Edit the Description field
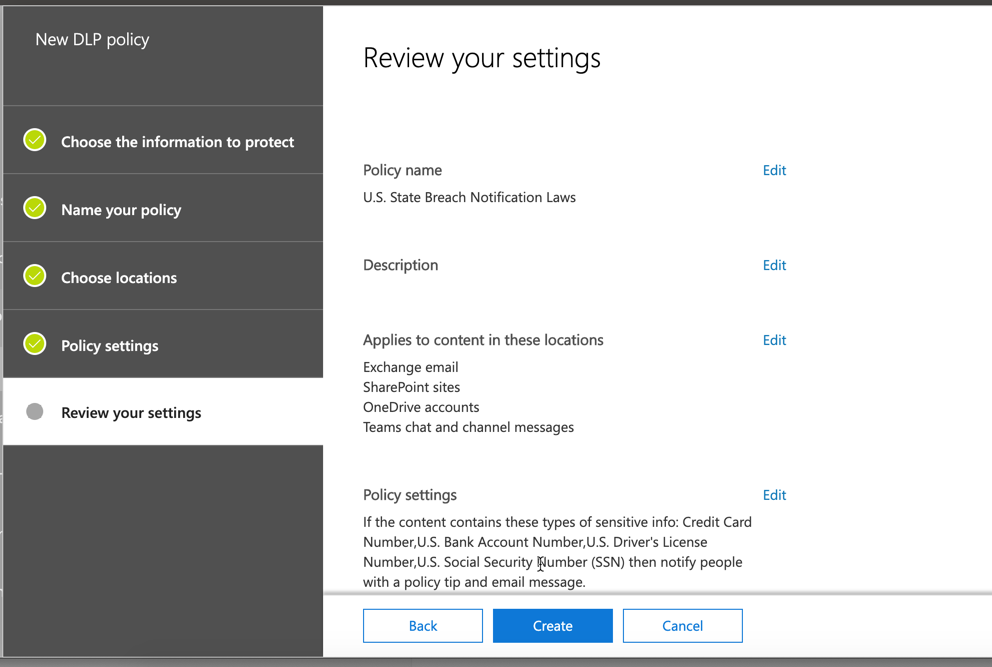Image resolution: width=992 pixels, height=667 pixels. [774, 265]
